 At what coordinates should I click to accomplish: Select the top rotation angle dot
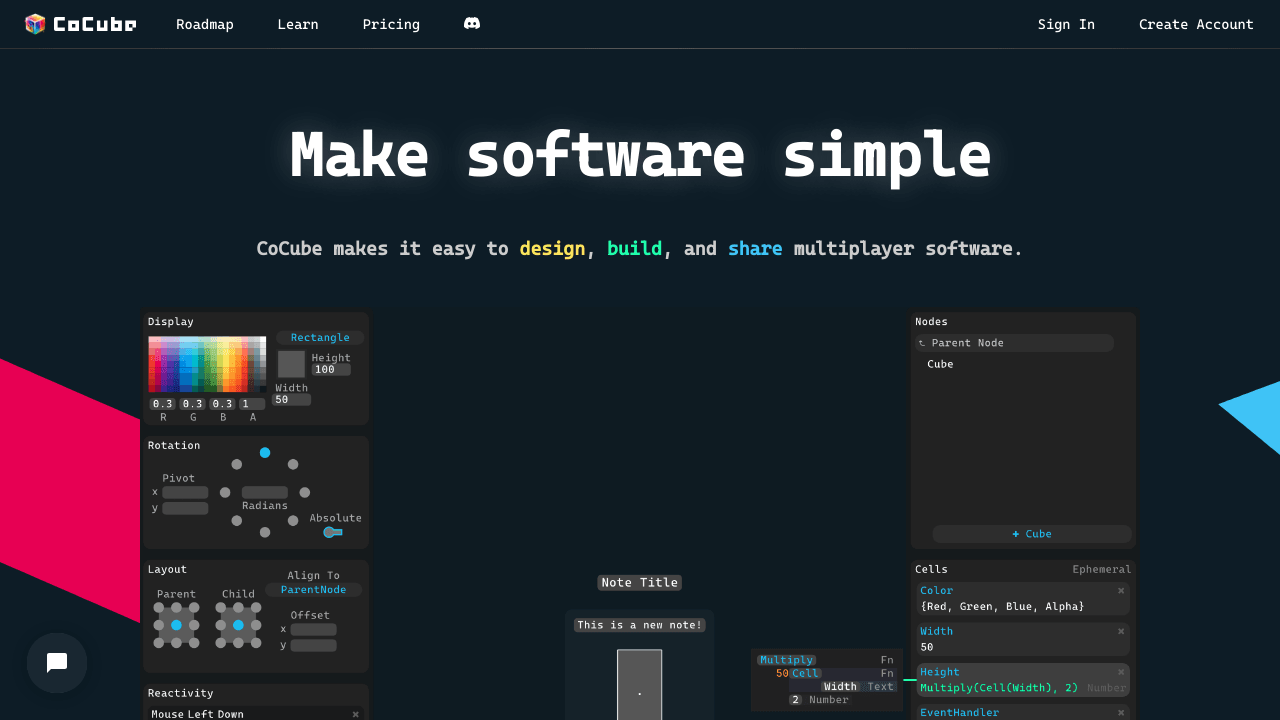coord(265,453)
